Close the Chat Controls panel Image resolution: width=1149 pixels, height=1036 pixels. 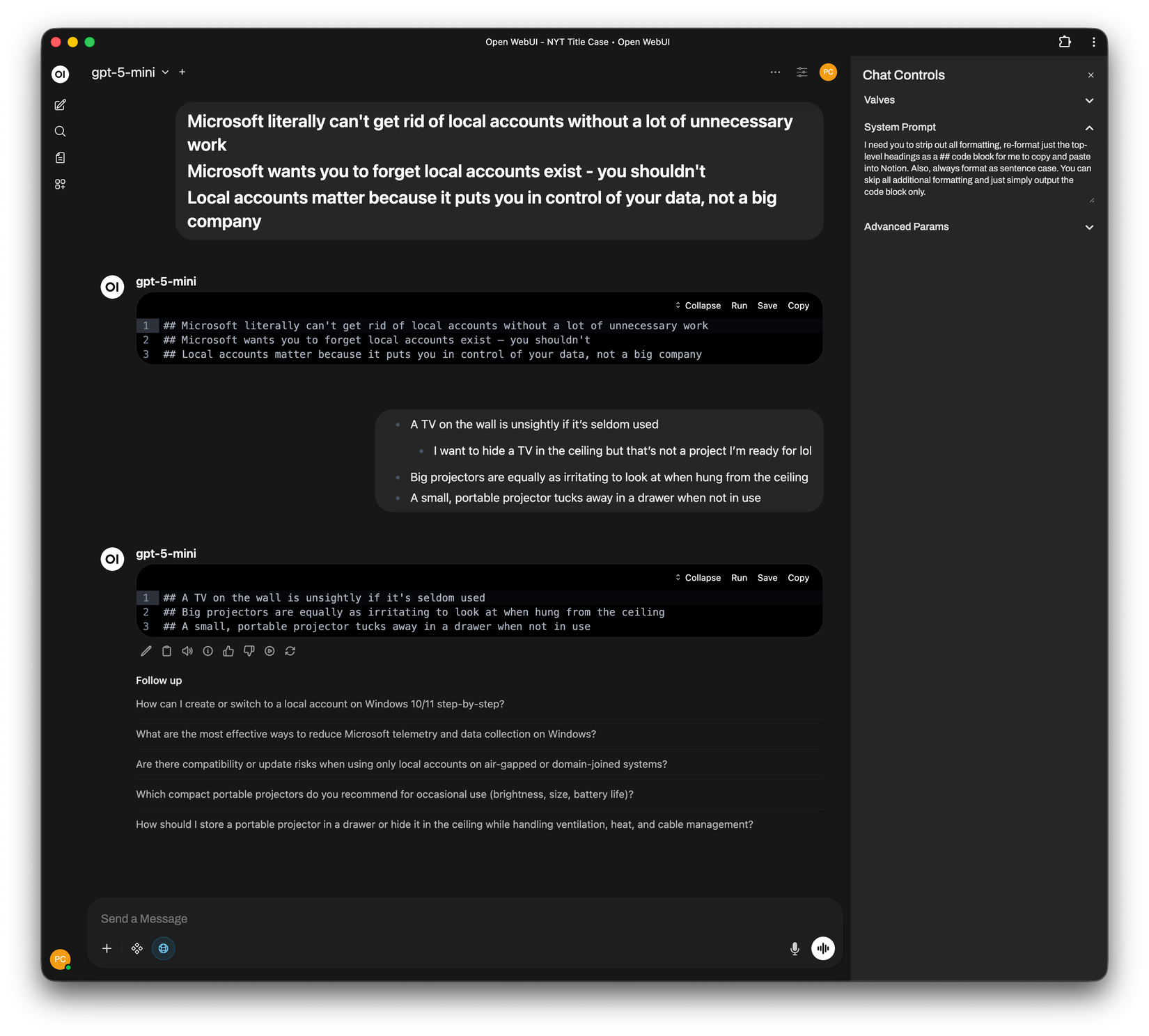1090,74
